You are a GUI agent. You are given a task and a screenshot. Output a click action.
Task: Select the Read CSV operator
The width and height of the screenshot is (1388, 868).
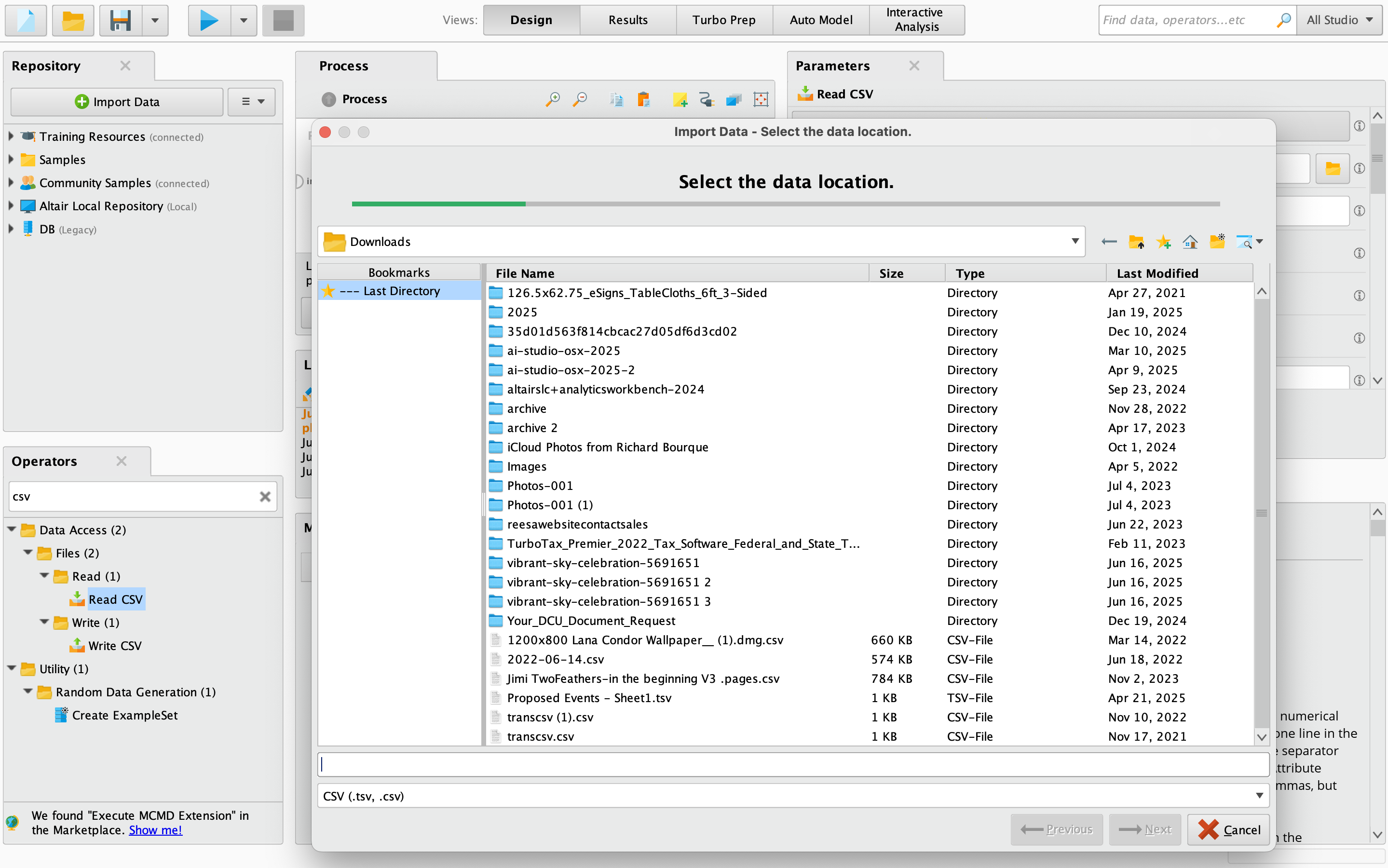(115, 599)
